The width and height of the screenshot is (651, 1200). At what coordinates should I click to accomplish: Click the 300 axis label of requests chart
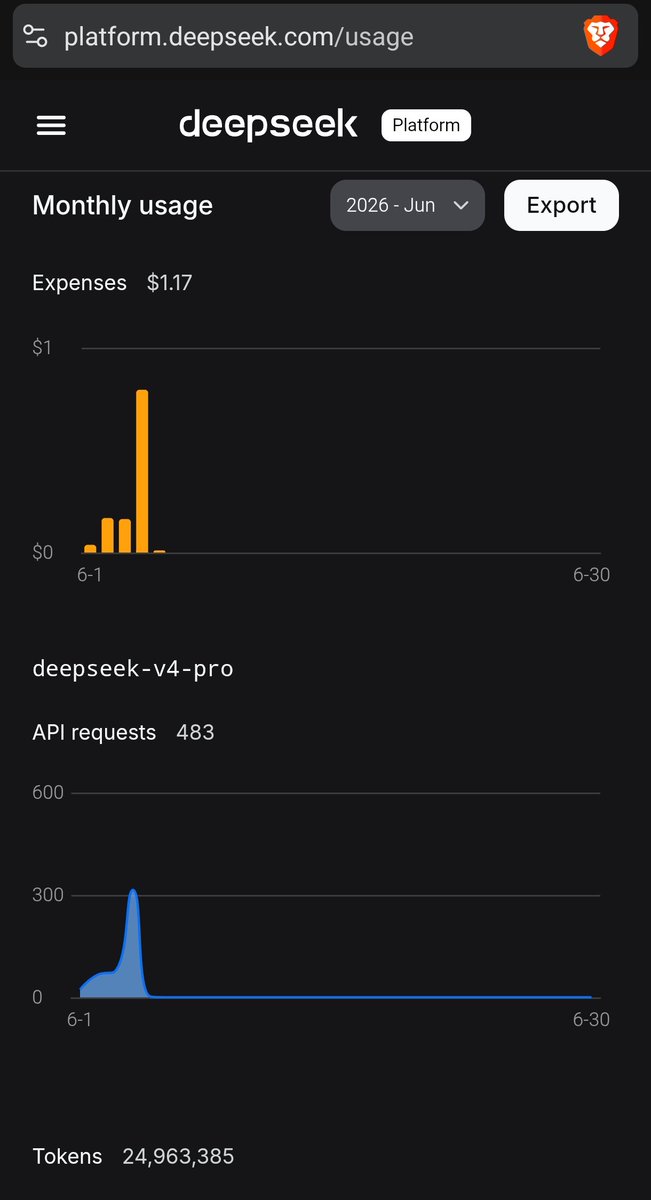point(48,895)
